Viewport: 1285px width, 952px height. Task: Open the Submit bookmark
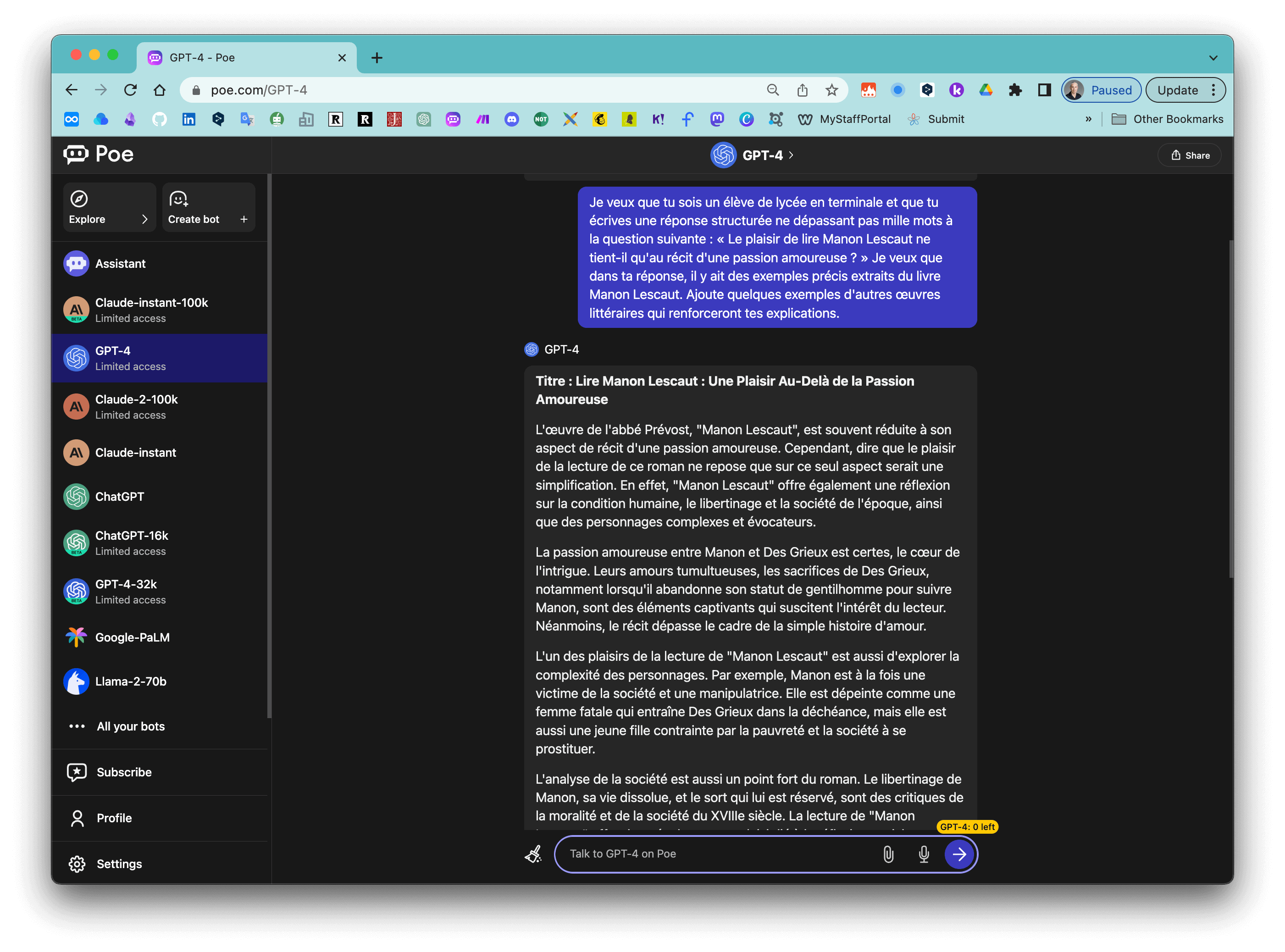pyautogui.click(x=936, y=119)
